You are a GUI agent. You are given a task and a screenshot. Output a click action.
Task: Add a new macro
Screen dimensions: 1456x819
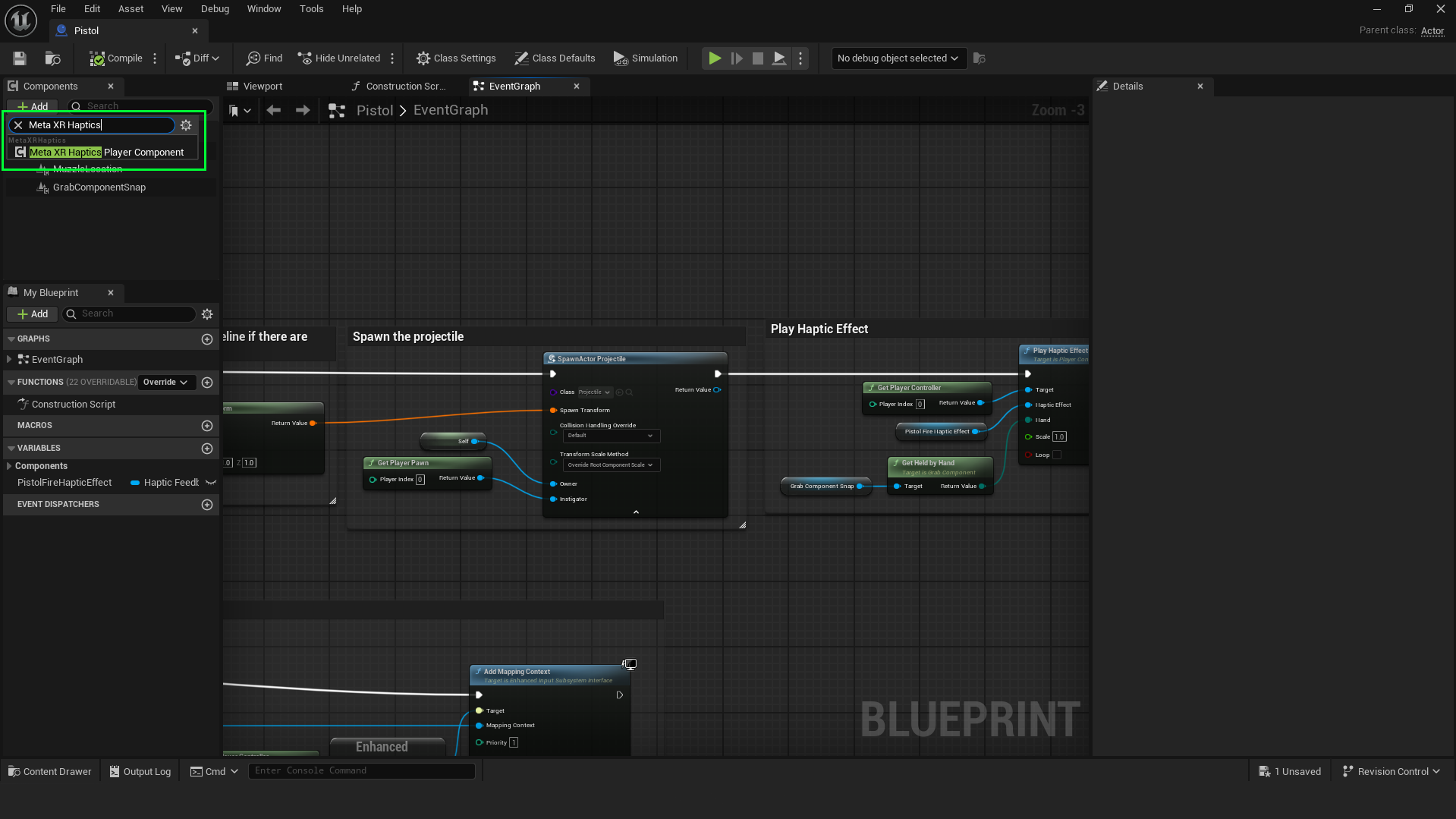point(207,426)
